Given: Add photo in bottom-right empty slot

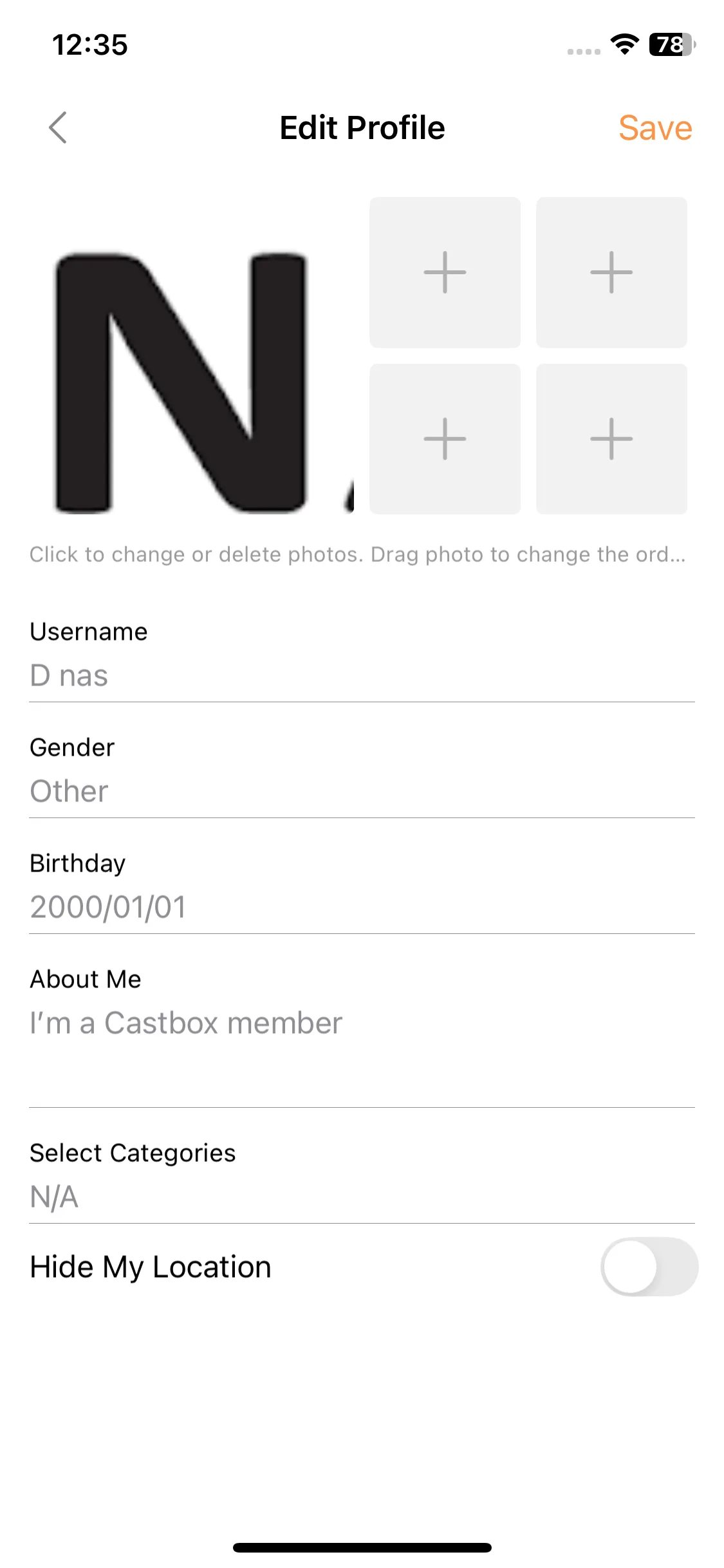Looking at the screenshot, I should (611, 439).
